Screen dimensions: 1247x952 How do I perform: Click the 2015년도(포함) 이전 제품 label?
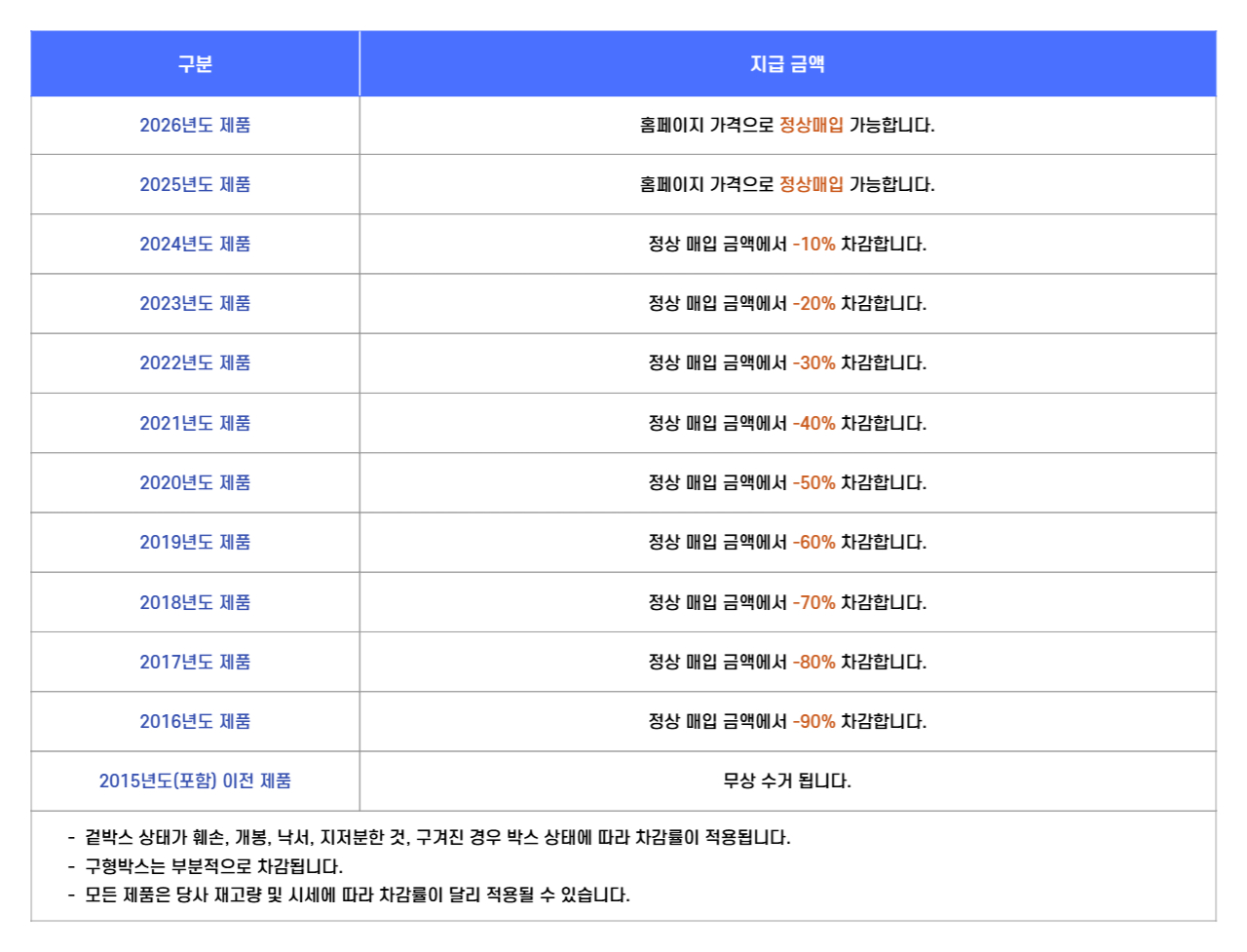point(195,781)
